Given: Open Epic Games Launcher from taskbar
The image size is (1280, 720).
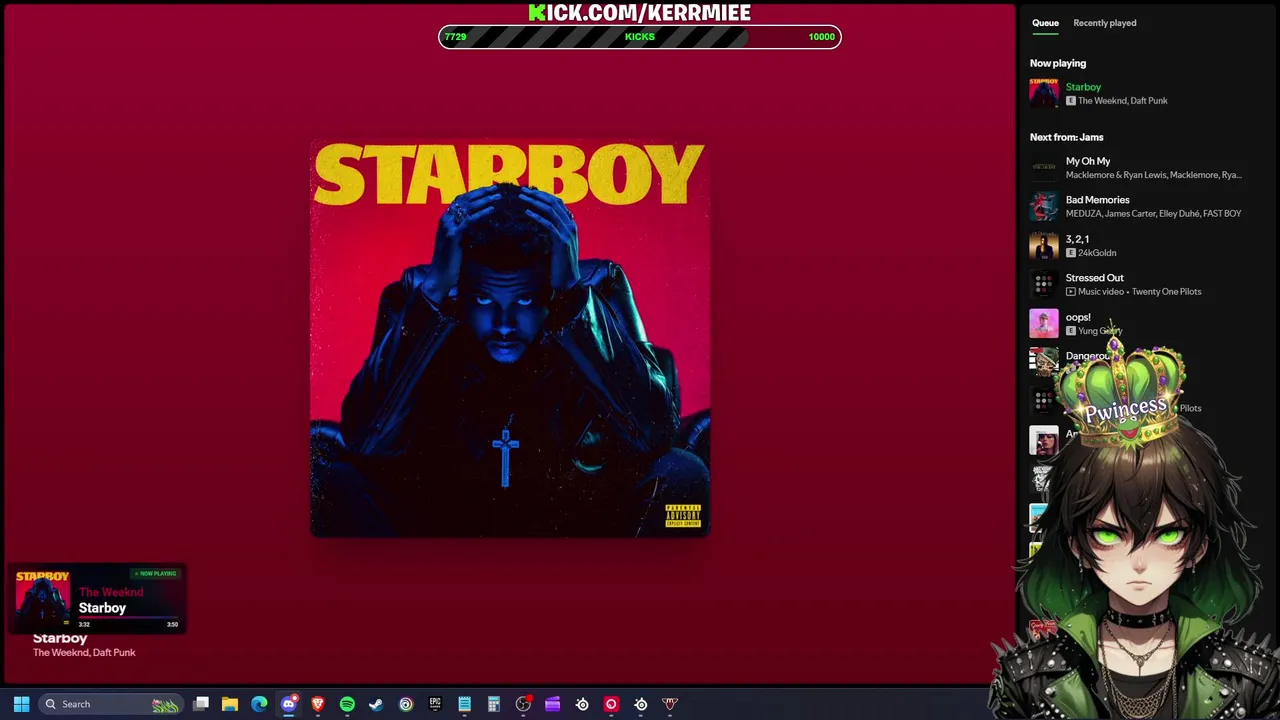Looking at the screenshot, I should click(435, 704).
